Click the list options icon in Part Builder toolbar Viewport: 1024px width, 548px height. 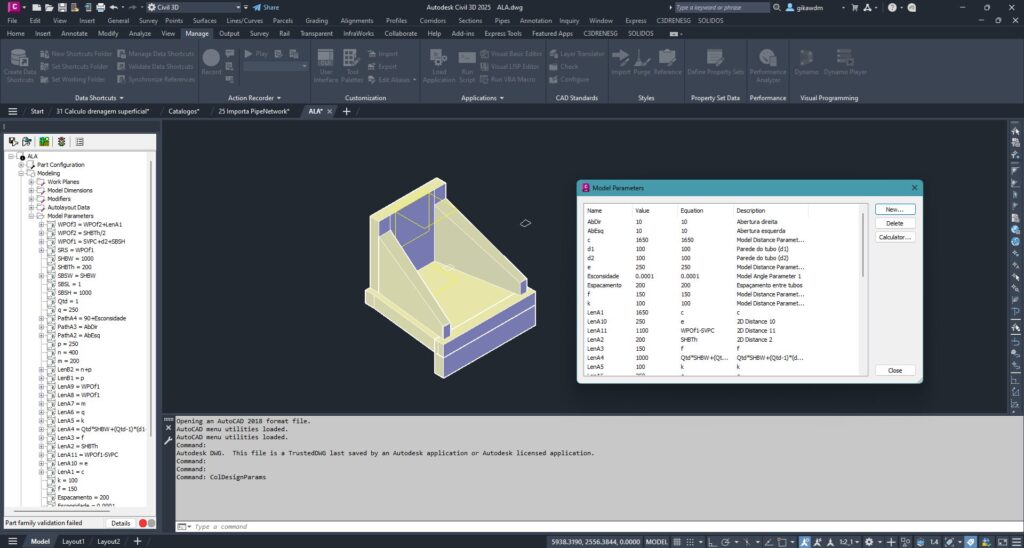[x=80, y=142]
